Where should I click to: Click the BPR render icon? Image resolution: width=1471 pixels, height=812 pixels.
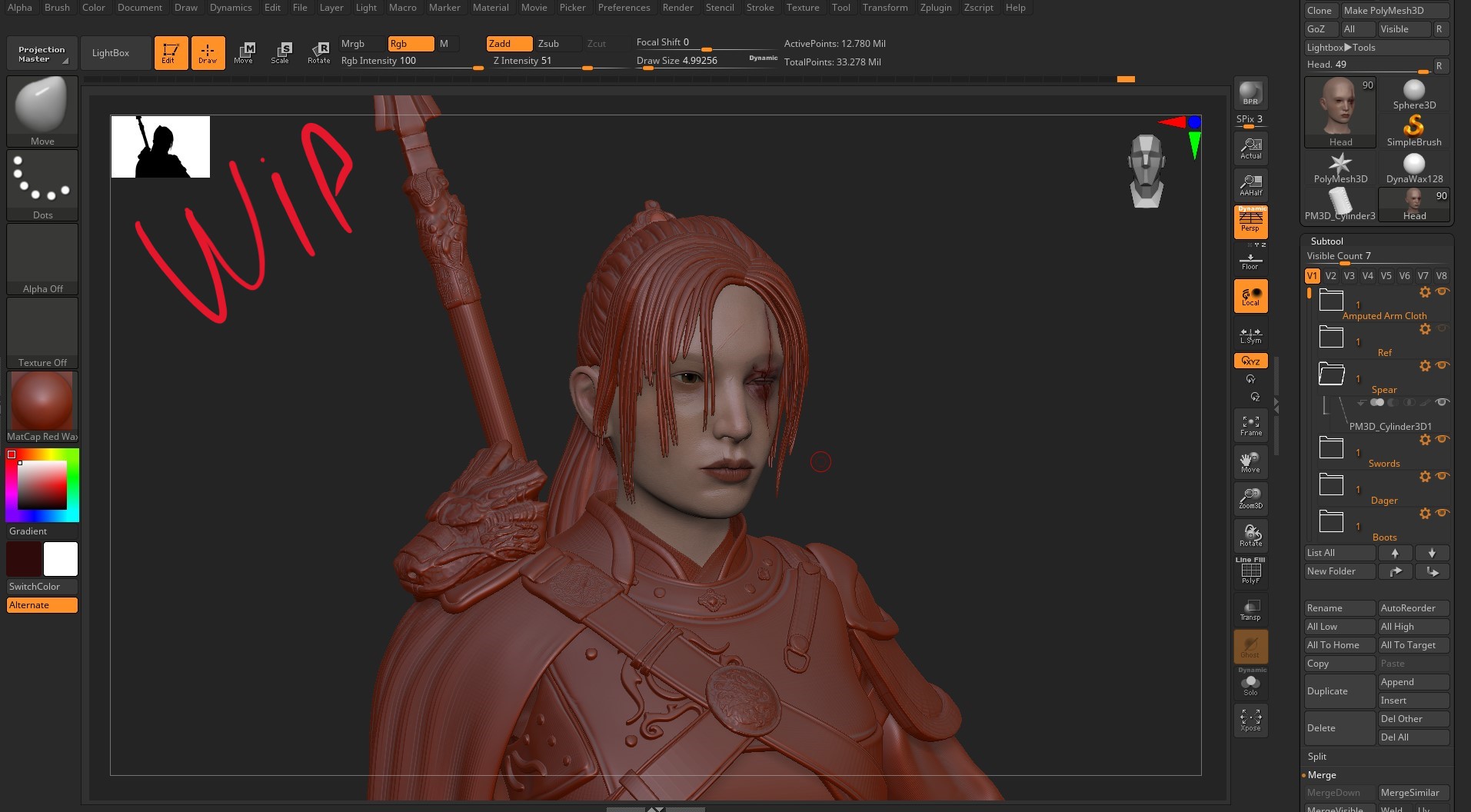[1250, 93]
